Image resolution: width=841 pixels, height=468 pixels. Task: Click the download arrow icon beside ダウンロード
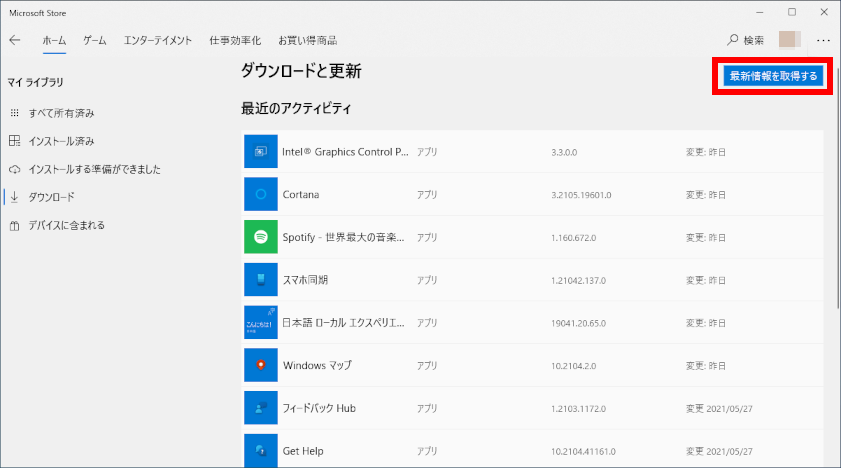click(x=14, y=197)
